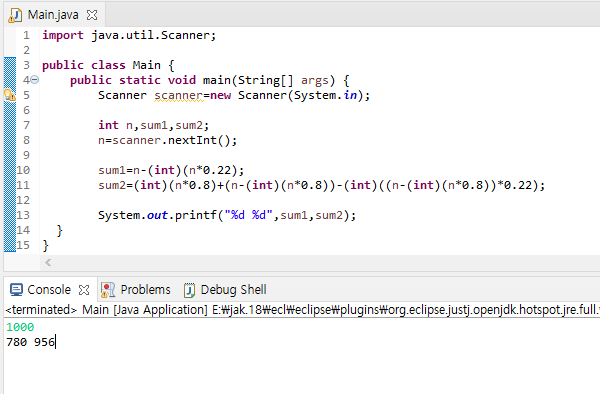Click the warning marker icon at line 5
The height and width of the screenshot is (394, 600).
coord(10,95)
